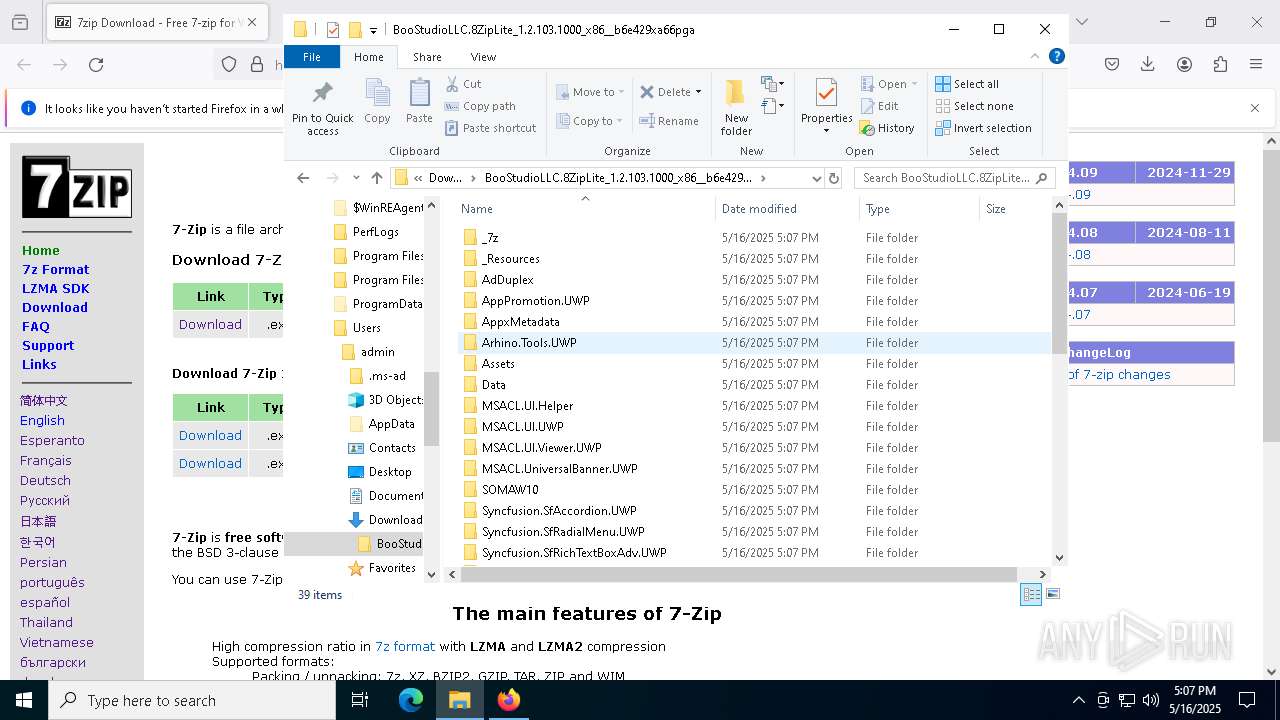Click the Properties icon
Screen dimensions: 1280x720
tap(826, 93)
